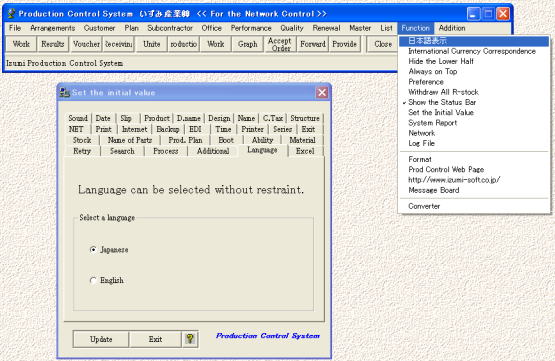This screenshot has width=555, height=361.
Task: Click the Exit button in dialog
Action: pyautogui.click(x=155, y=339)
